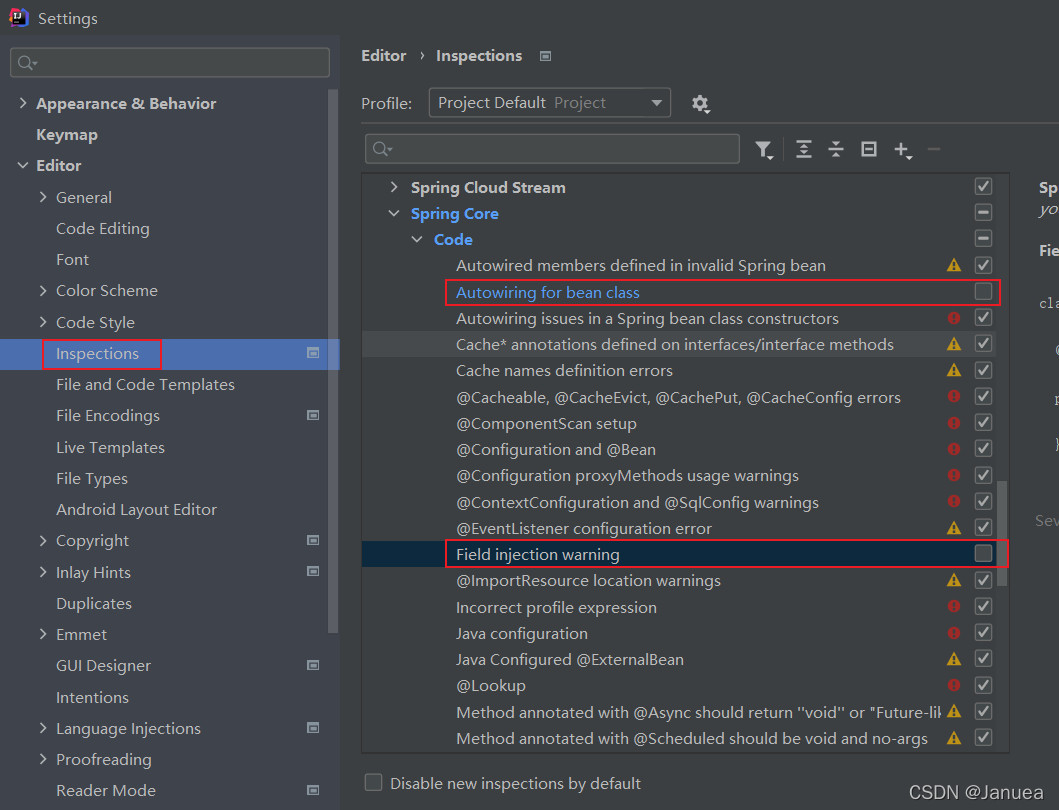
Task: Collapse the Code subgroup under Spring Core
Action: coord(417,239)
